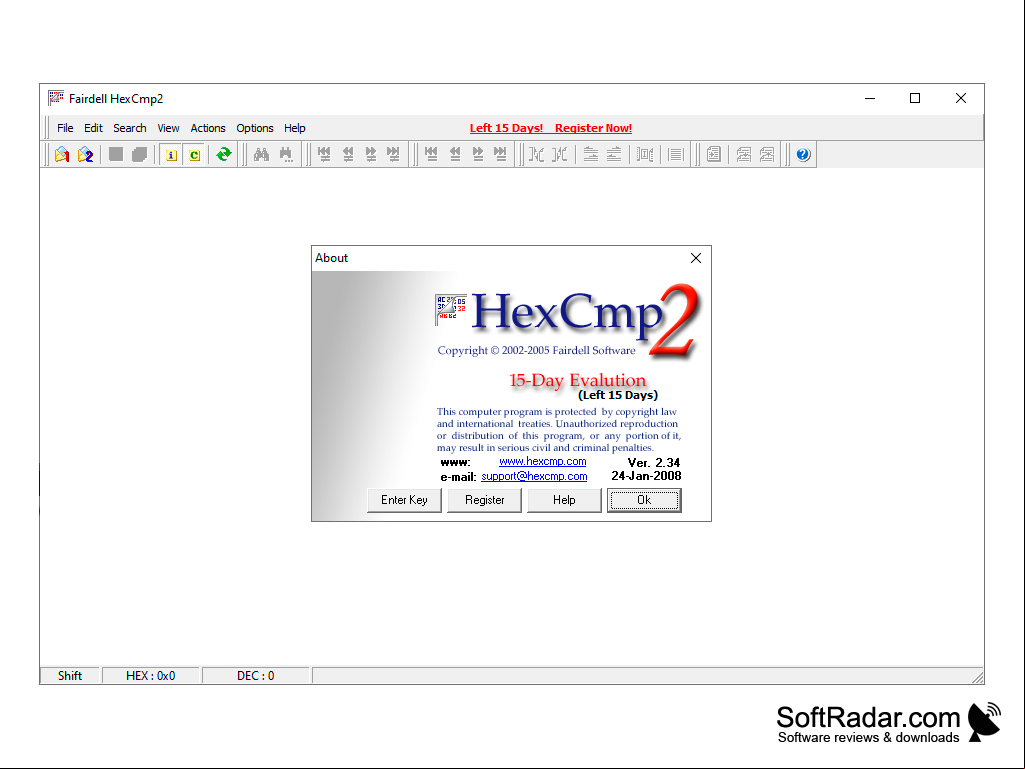The width and height of the screenshot is (1025, 769).
Task: Open the View menu
Action: click(168, 128)
